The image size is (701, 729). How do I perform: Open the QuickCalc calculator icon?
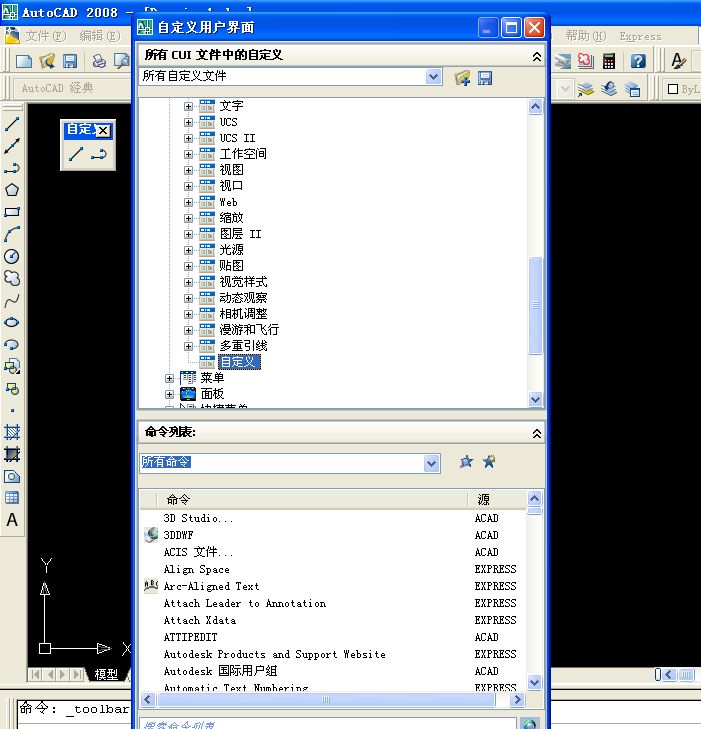point(609,61)
